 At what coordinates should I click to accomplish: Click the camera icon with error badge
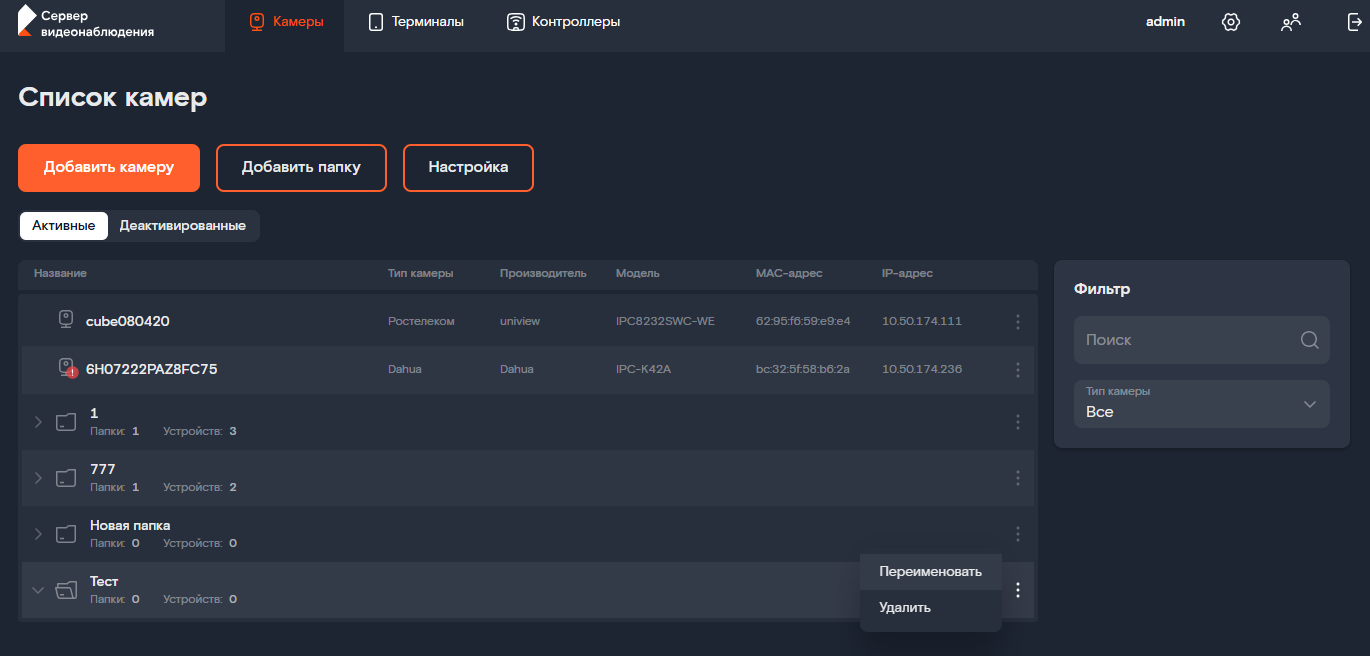(x=67, y=369)
